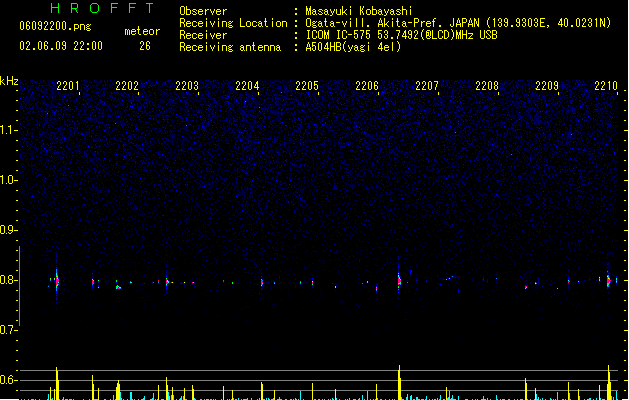Click the meteor count label
Image resolution: width=629 pixels, height=400 pixels.
pyautogui.click(x=142, y=31)
